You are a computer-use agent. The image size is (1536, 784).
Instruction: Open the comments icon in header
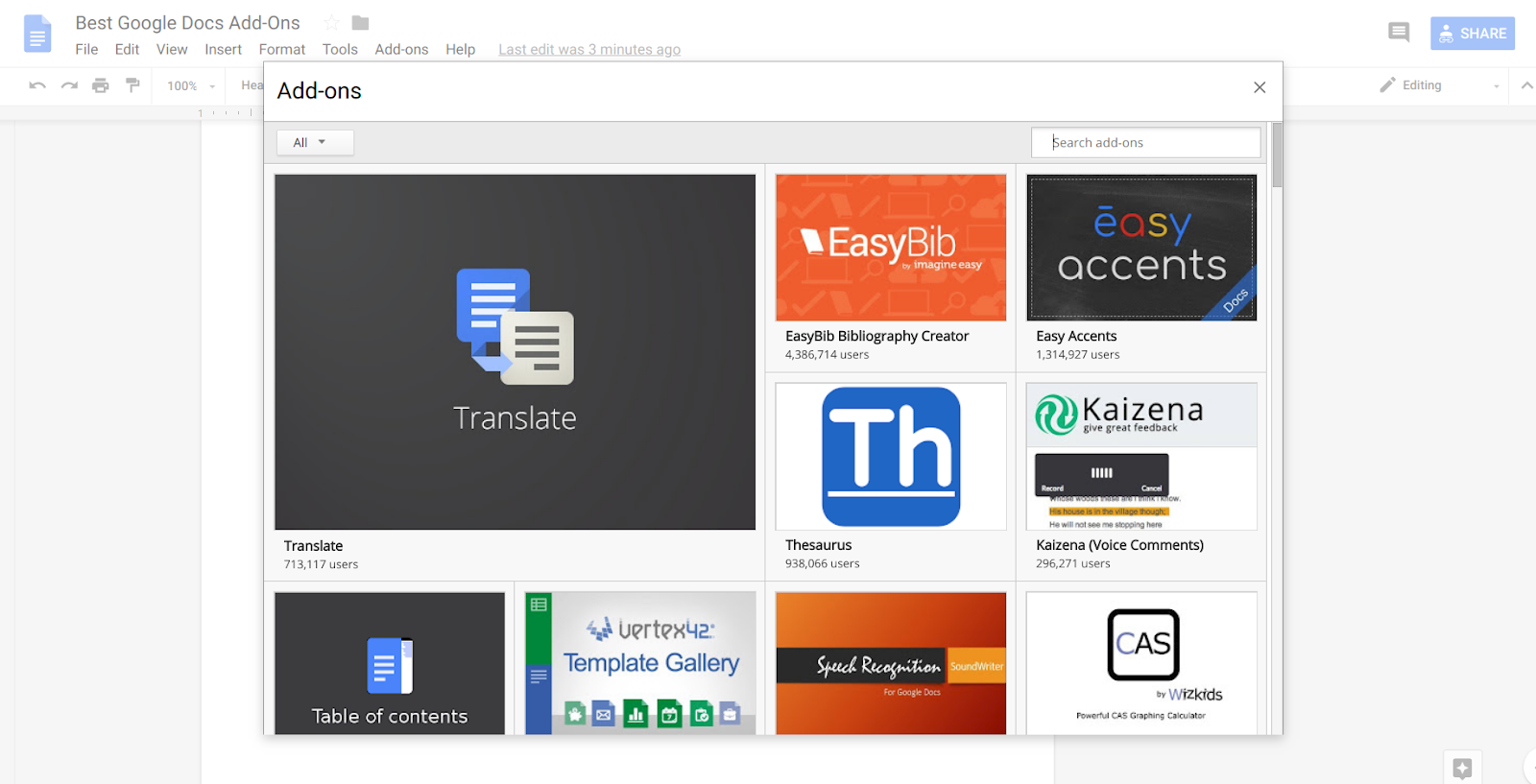click(x=1399, y=33)
